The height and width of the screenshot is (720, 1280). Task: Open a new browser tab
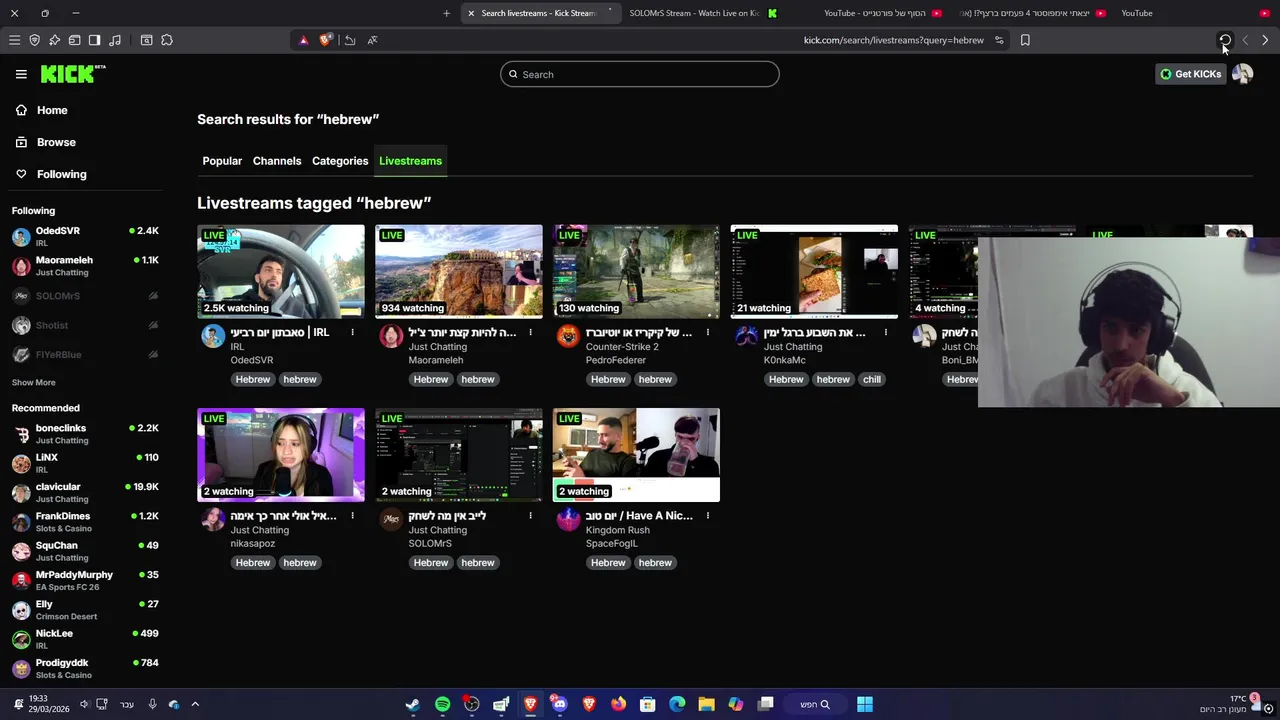[446, 13]
